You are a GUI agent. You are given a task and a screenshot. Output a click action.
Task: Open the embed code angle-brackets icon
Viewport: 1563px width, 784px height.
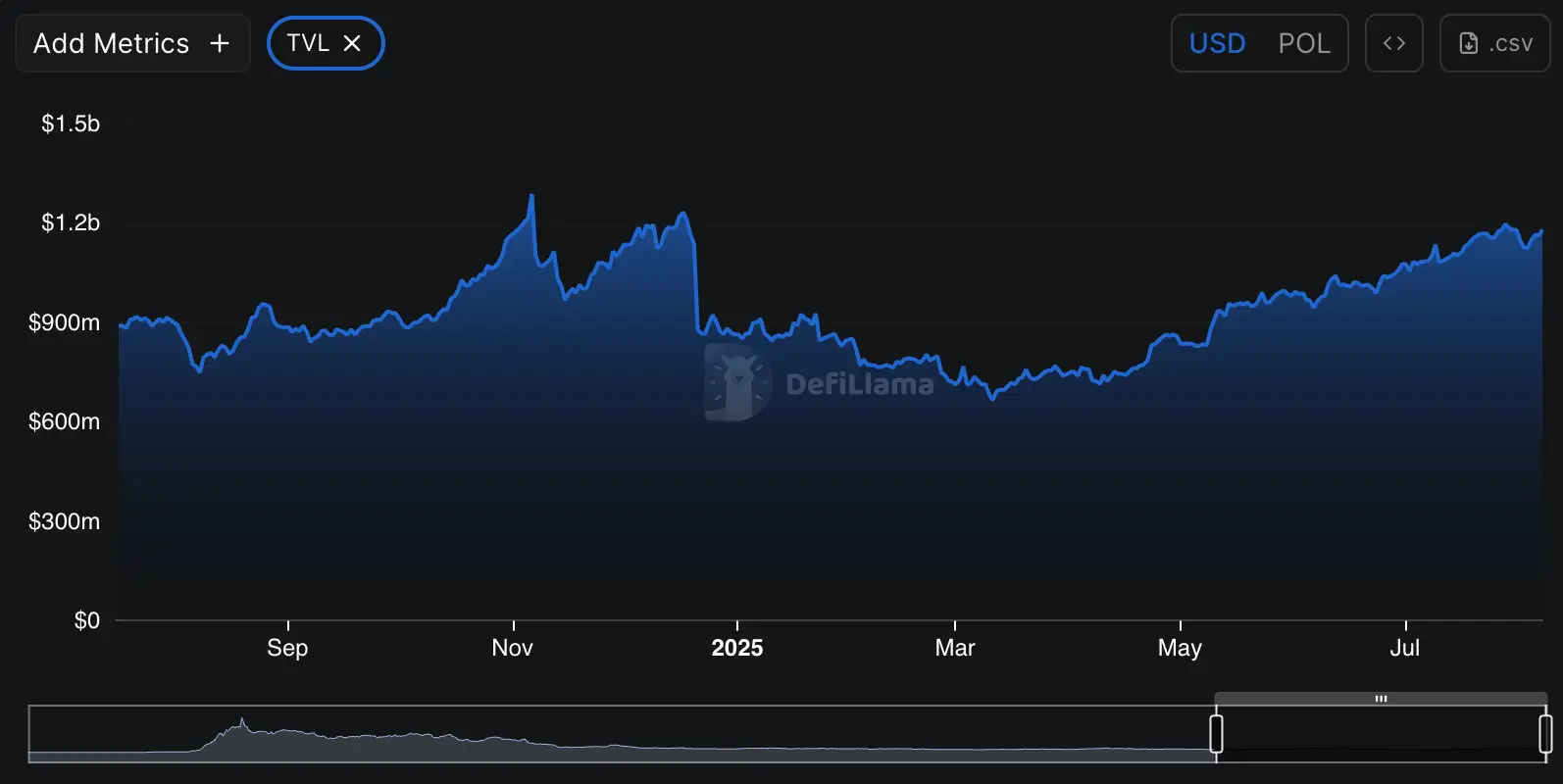(x=1394, y=43)
